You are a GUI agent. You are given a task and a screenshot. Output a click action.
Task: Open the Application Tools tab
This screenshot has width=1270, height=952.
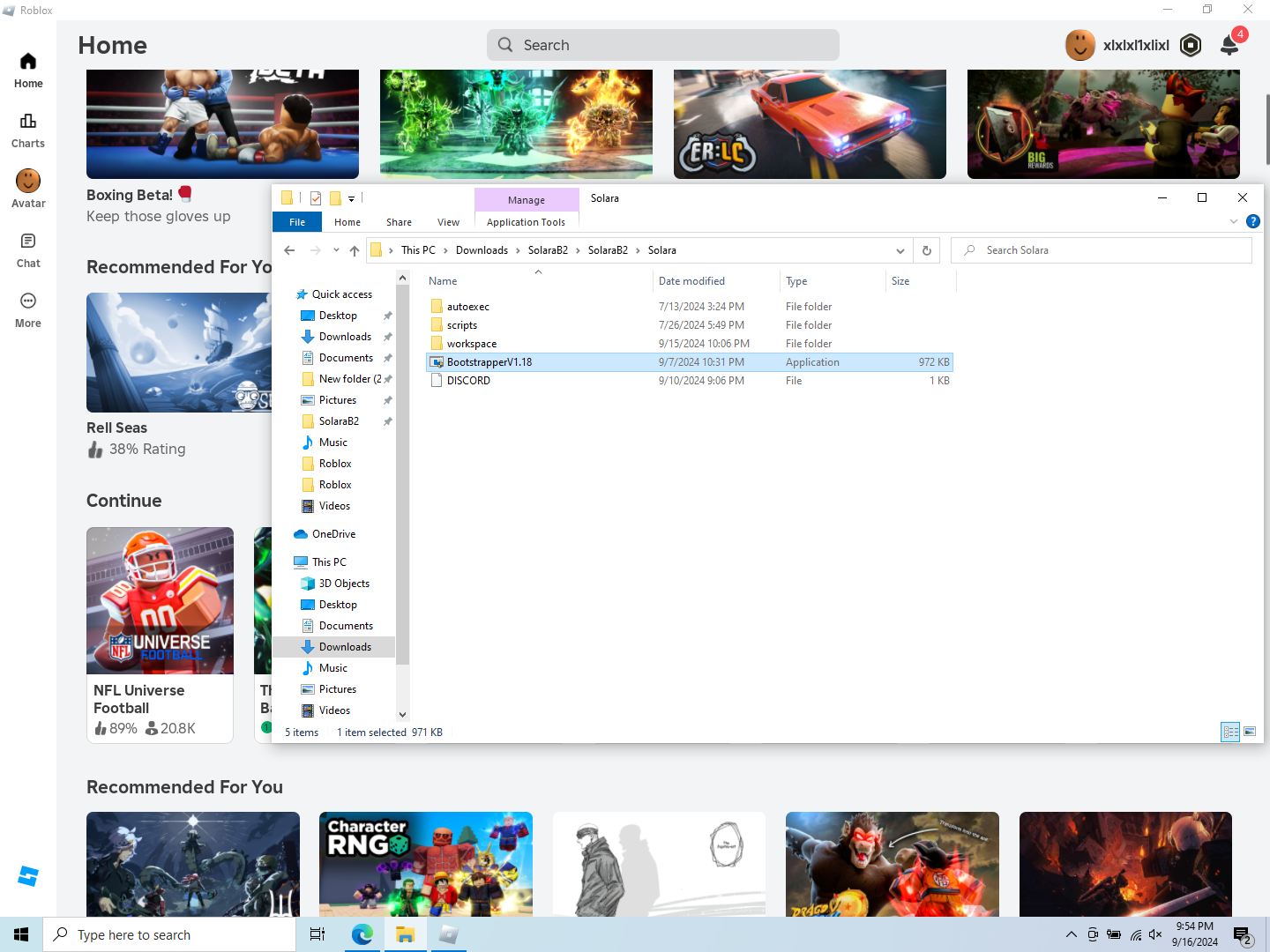(526, 222)
